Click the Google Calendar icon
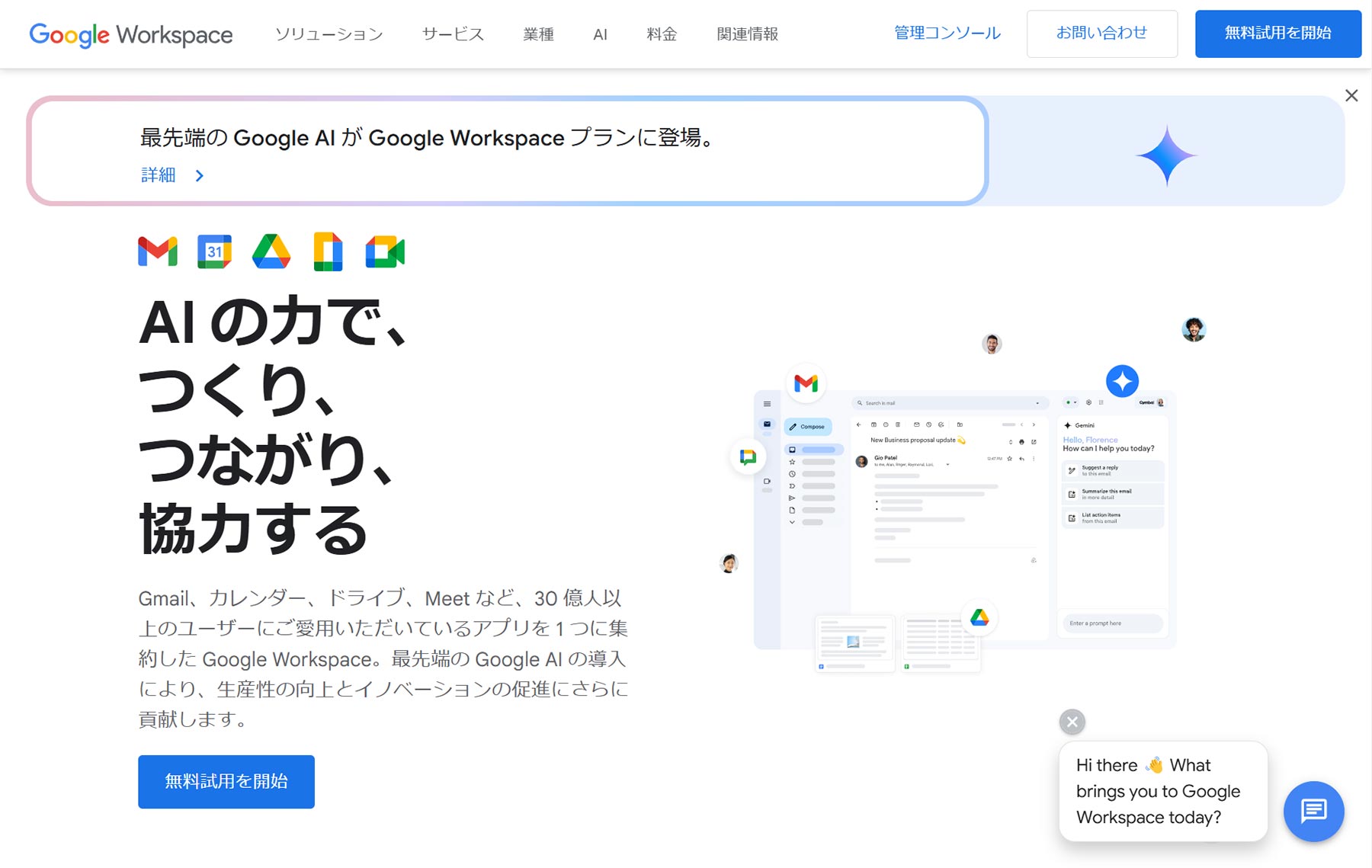This screenshot has width=1372, height=868. coord(214,251)
